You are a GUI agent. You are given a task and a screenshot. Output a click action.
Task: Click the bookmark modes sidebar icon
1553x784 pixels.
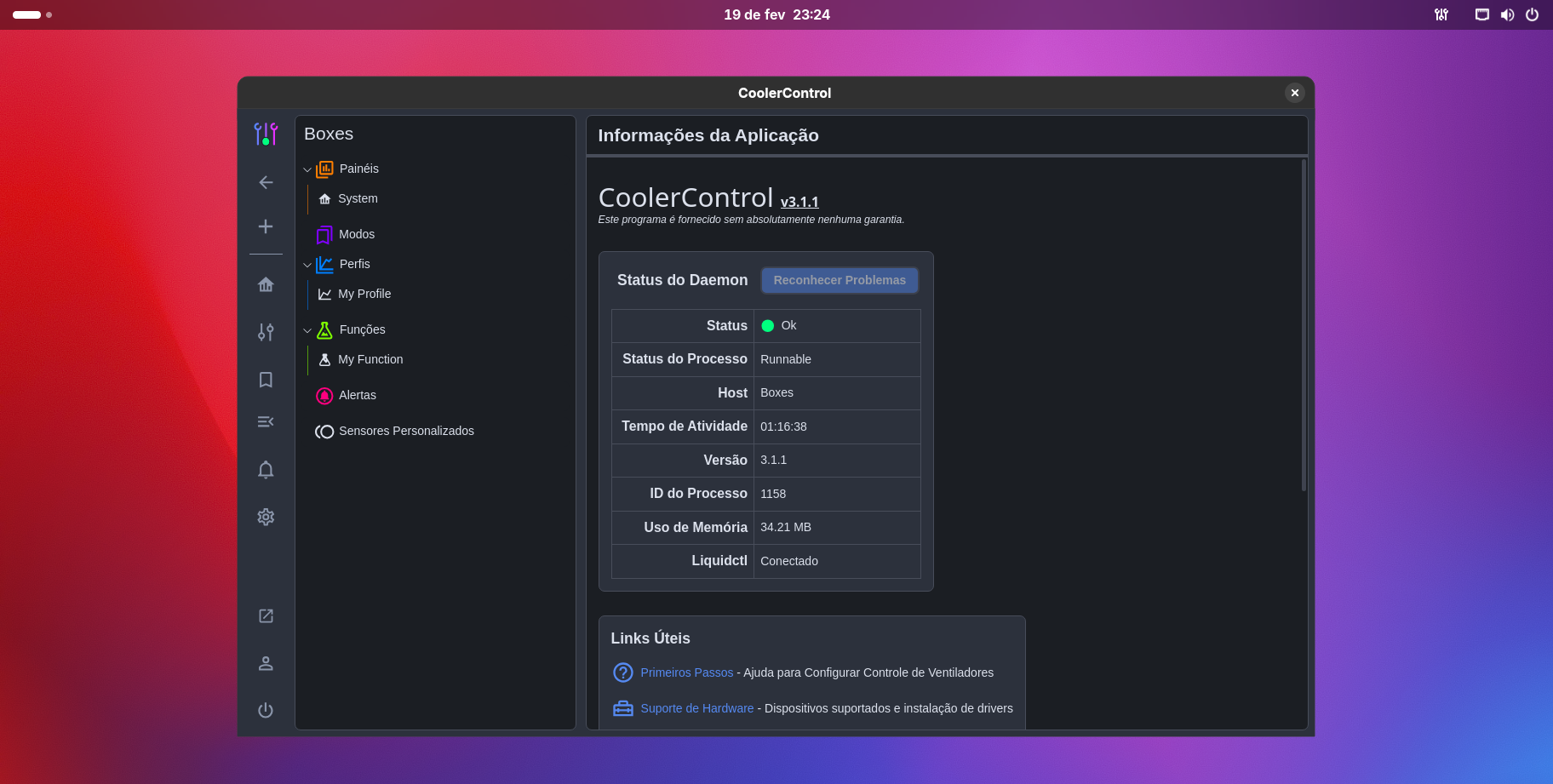tap(266, 380)
